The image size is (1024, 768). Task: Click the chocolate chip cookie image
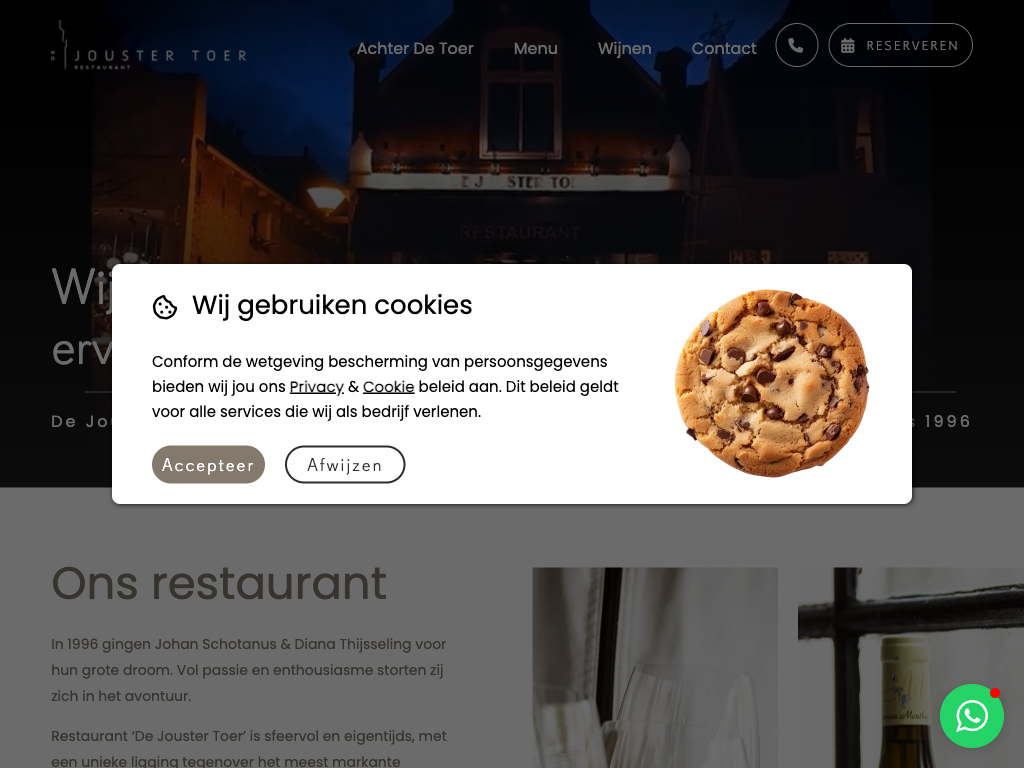pos(772,383)
